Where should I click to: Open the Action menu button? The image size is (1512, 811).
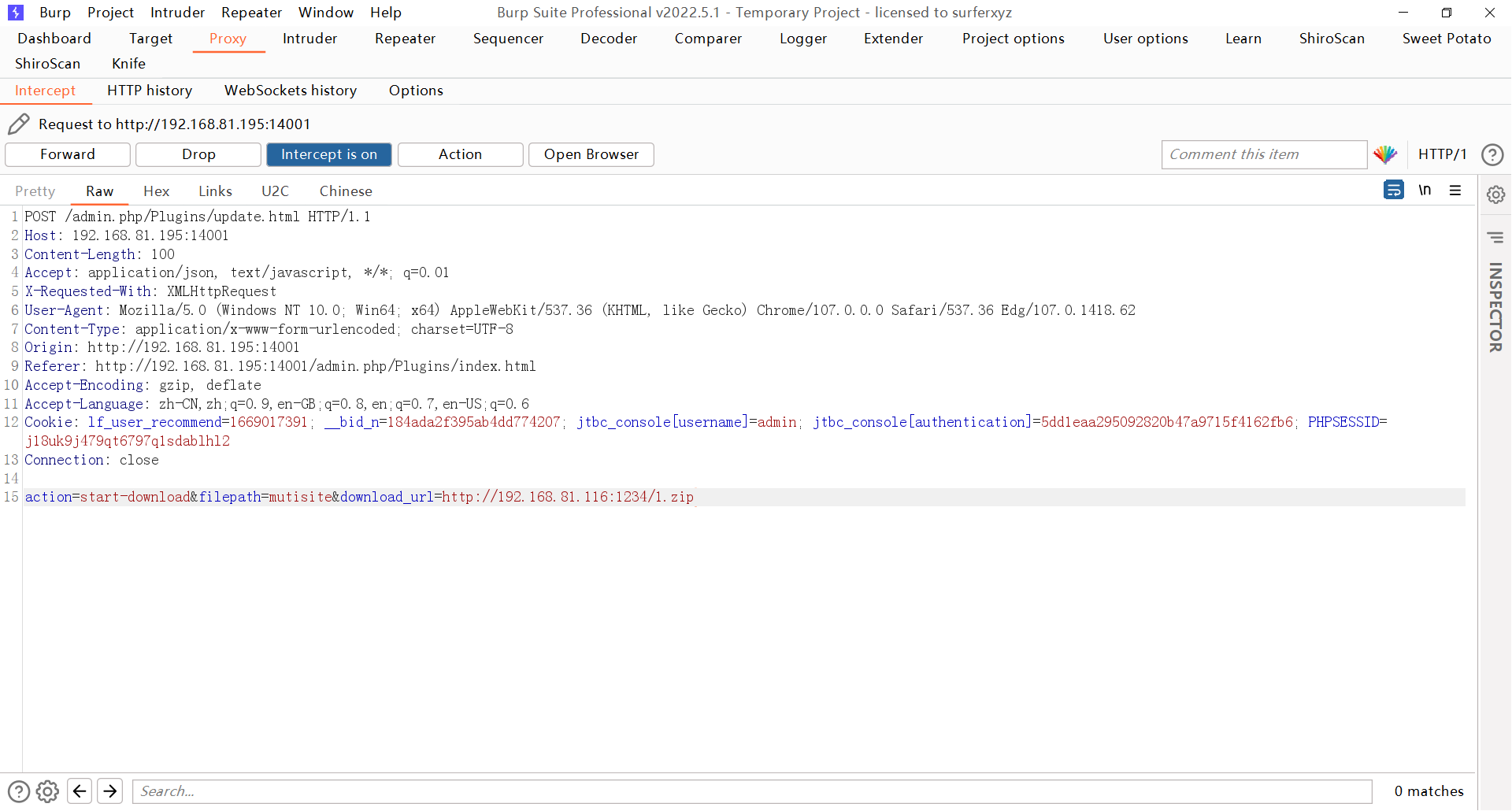460,154
